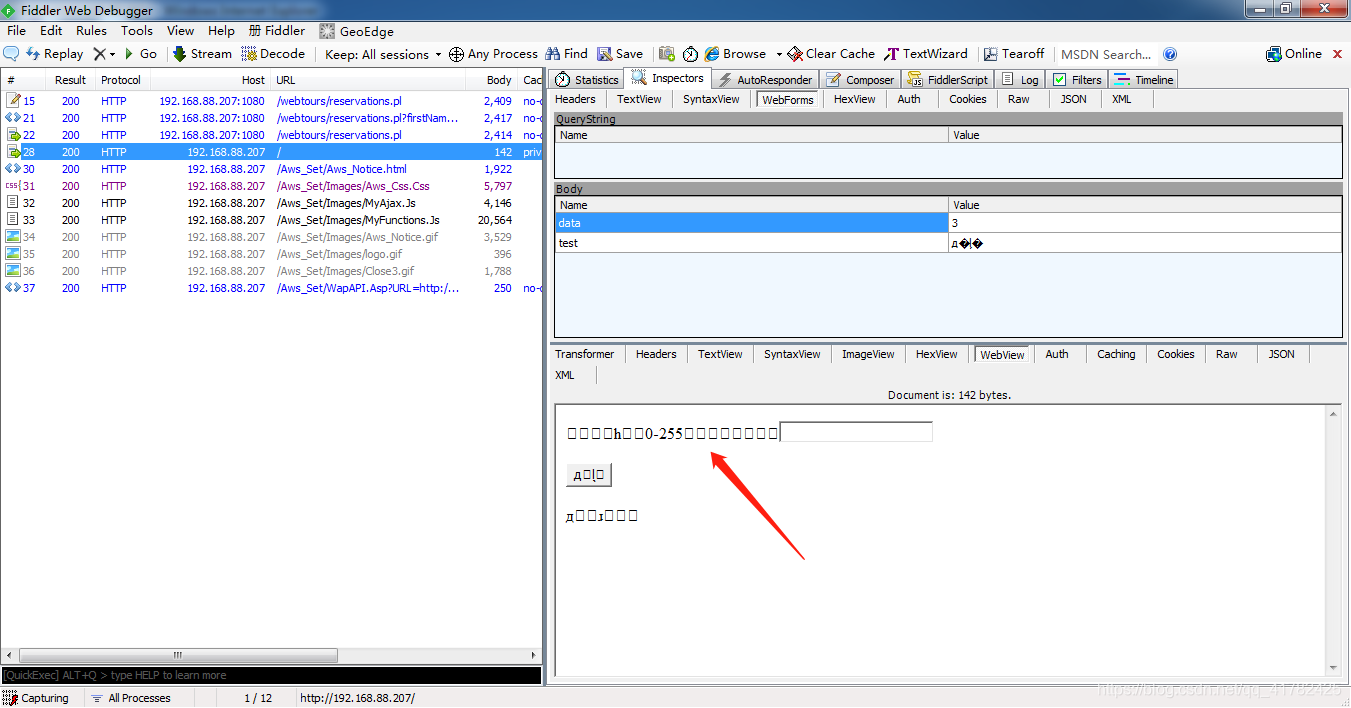Click the Browse toolbar button
This screenshot has height=708, width=1351.
tap(735, 54)
